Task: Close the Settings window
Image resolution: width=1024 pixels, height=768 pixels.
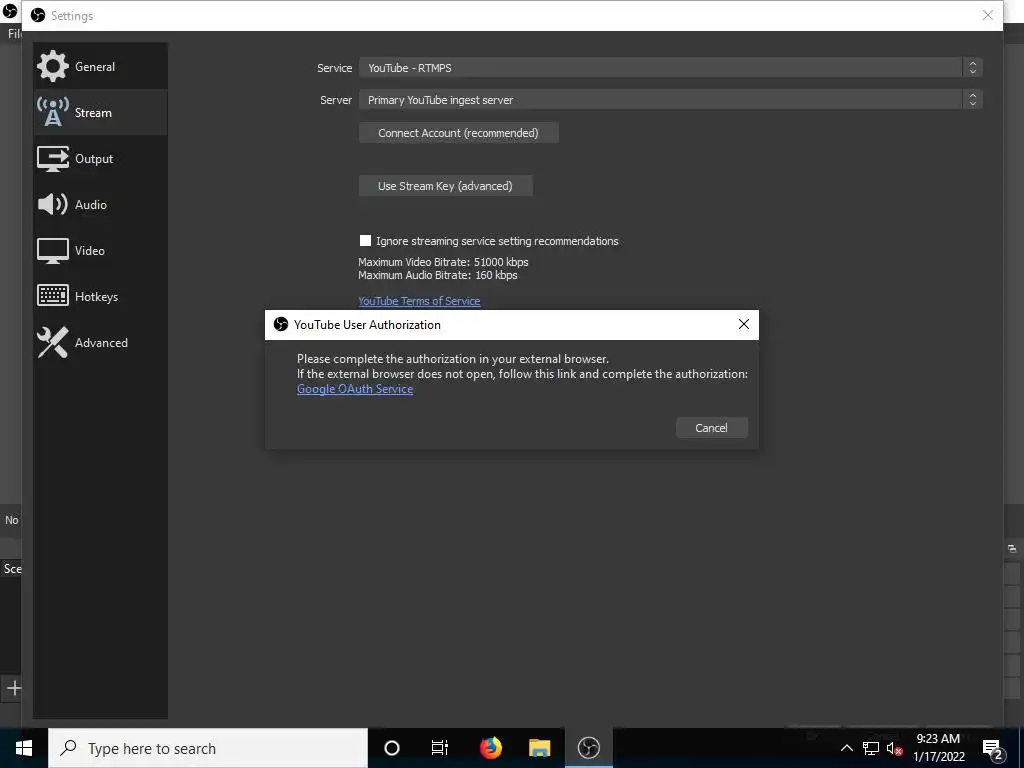Action: point(987,15)
